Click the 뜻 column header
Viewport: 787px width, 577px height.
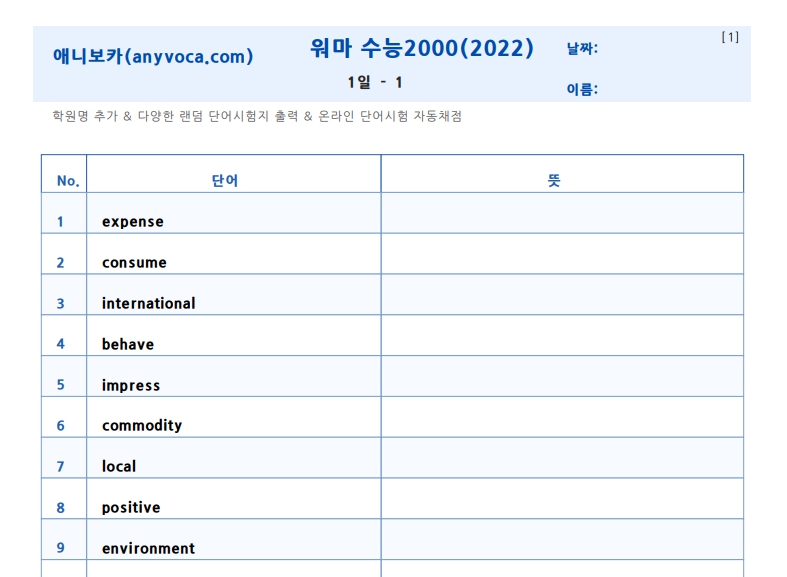coord(554,181)
